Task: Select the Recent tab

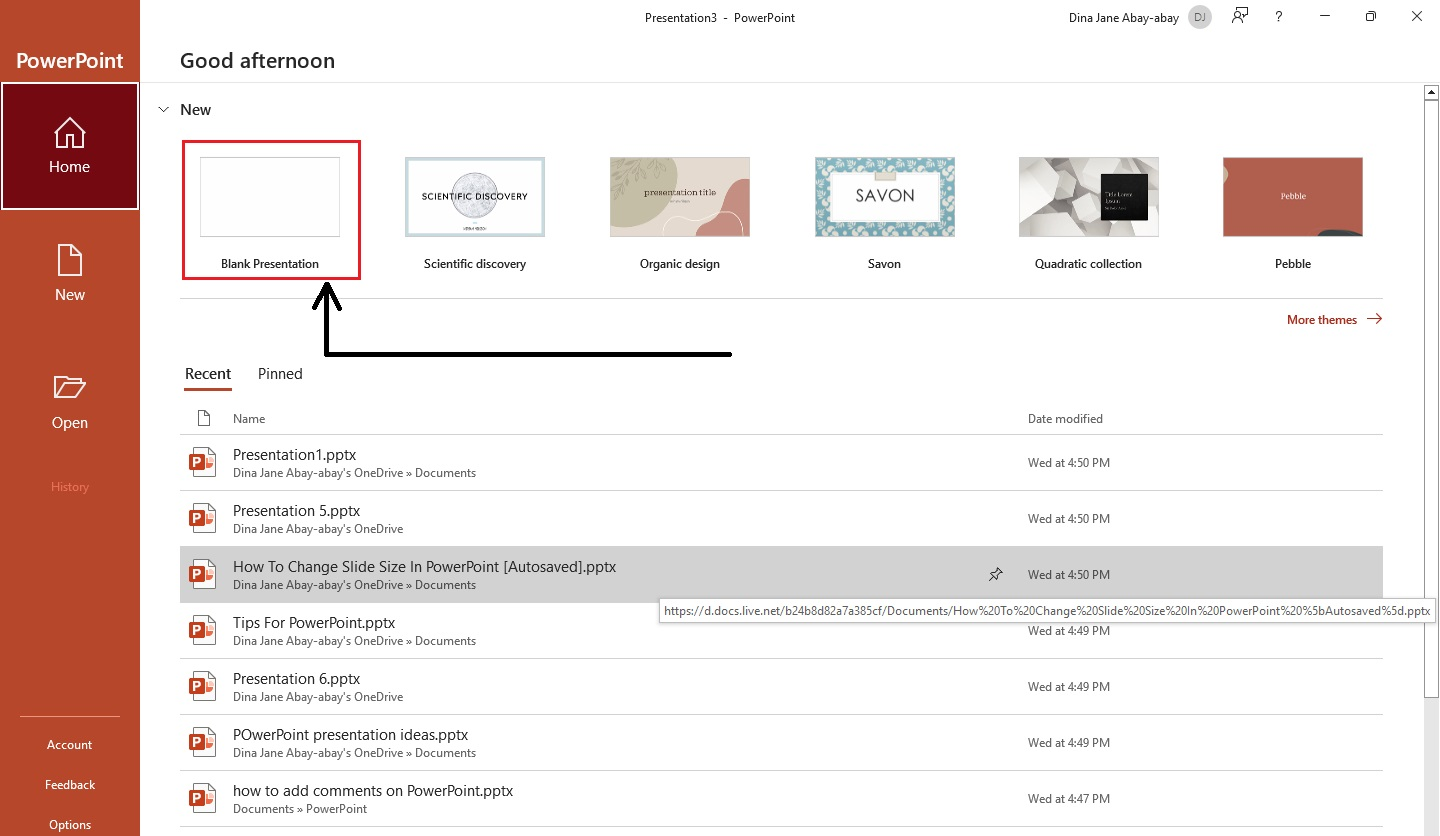Action: pyautogui.click(x=208, y=373)
